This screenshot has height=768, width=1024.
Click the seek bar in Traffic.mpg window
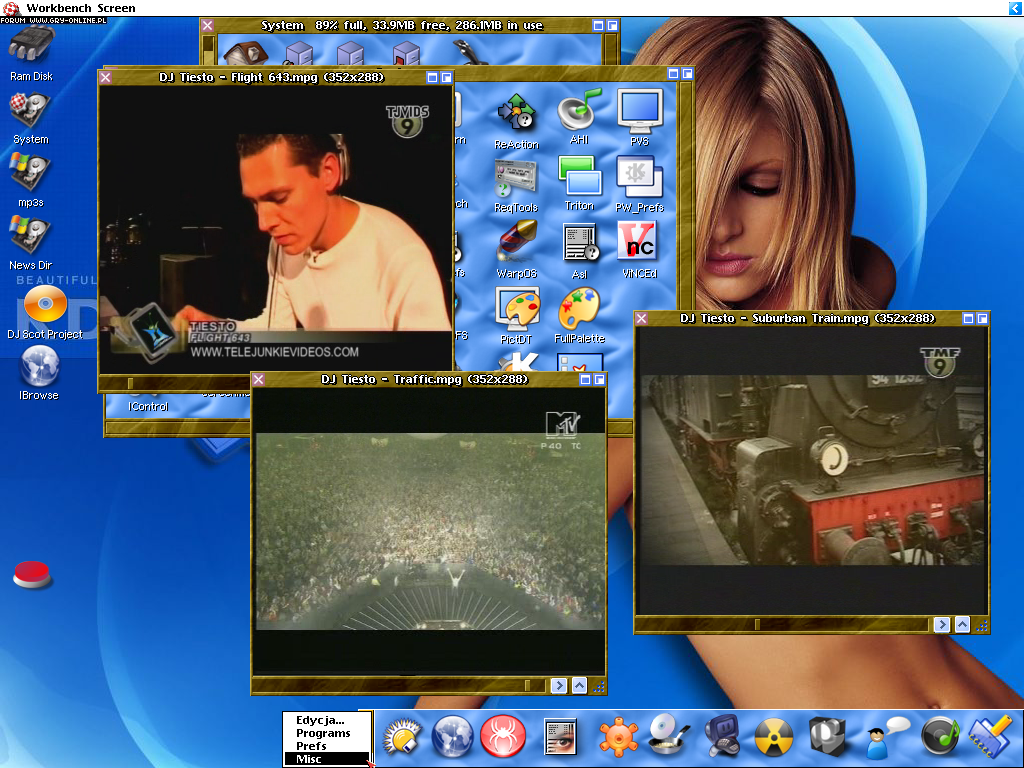[x=400, y=685]
